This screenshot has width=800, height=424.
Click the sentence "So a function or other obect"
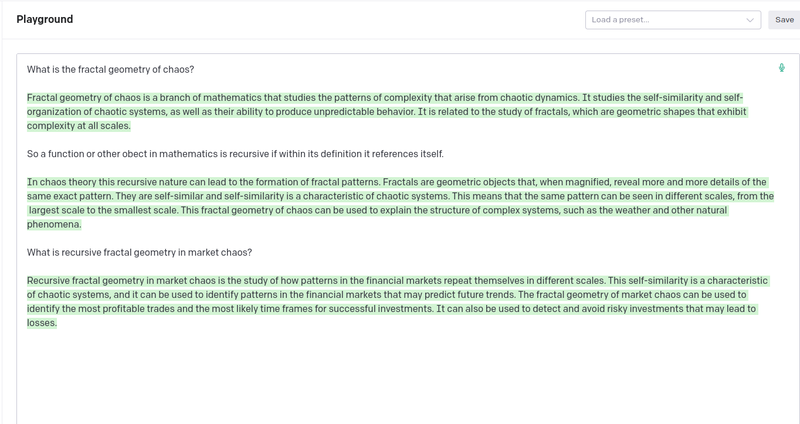pos(235,154)
